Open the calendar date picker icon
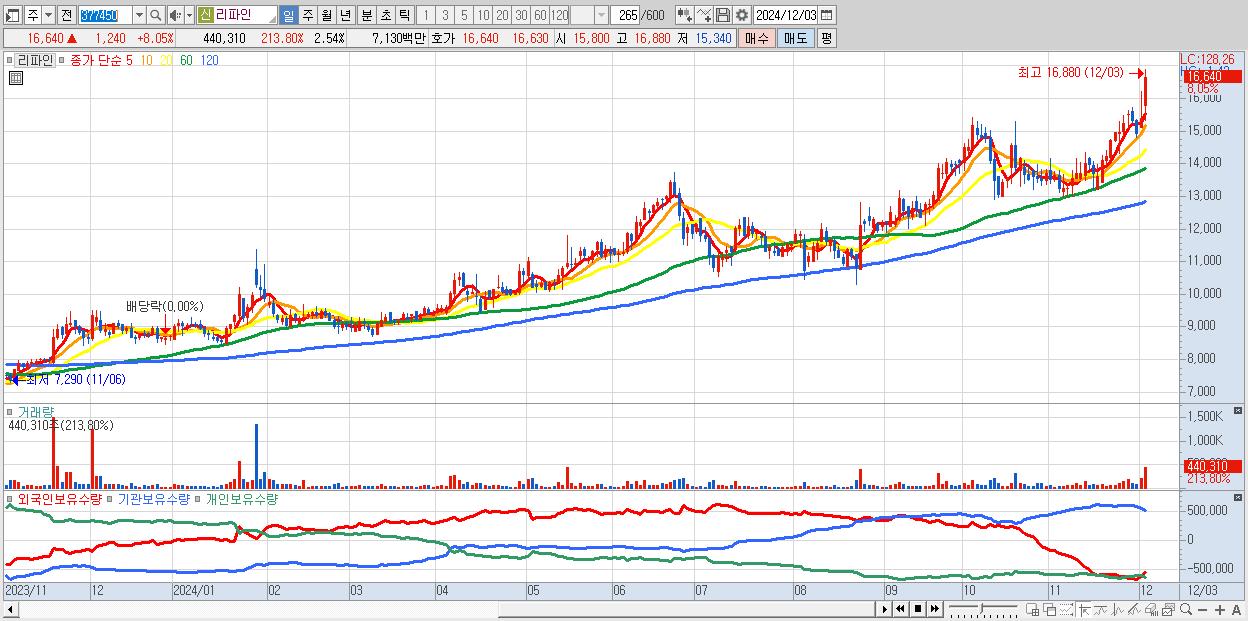The image size is (1248, 621). (x=826, y=15)
